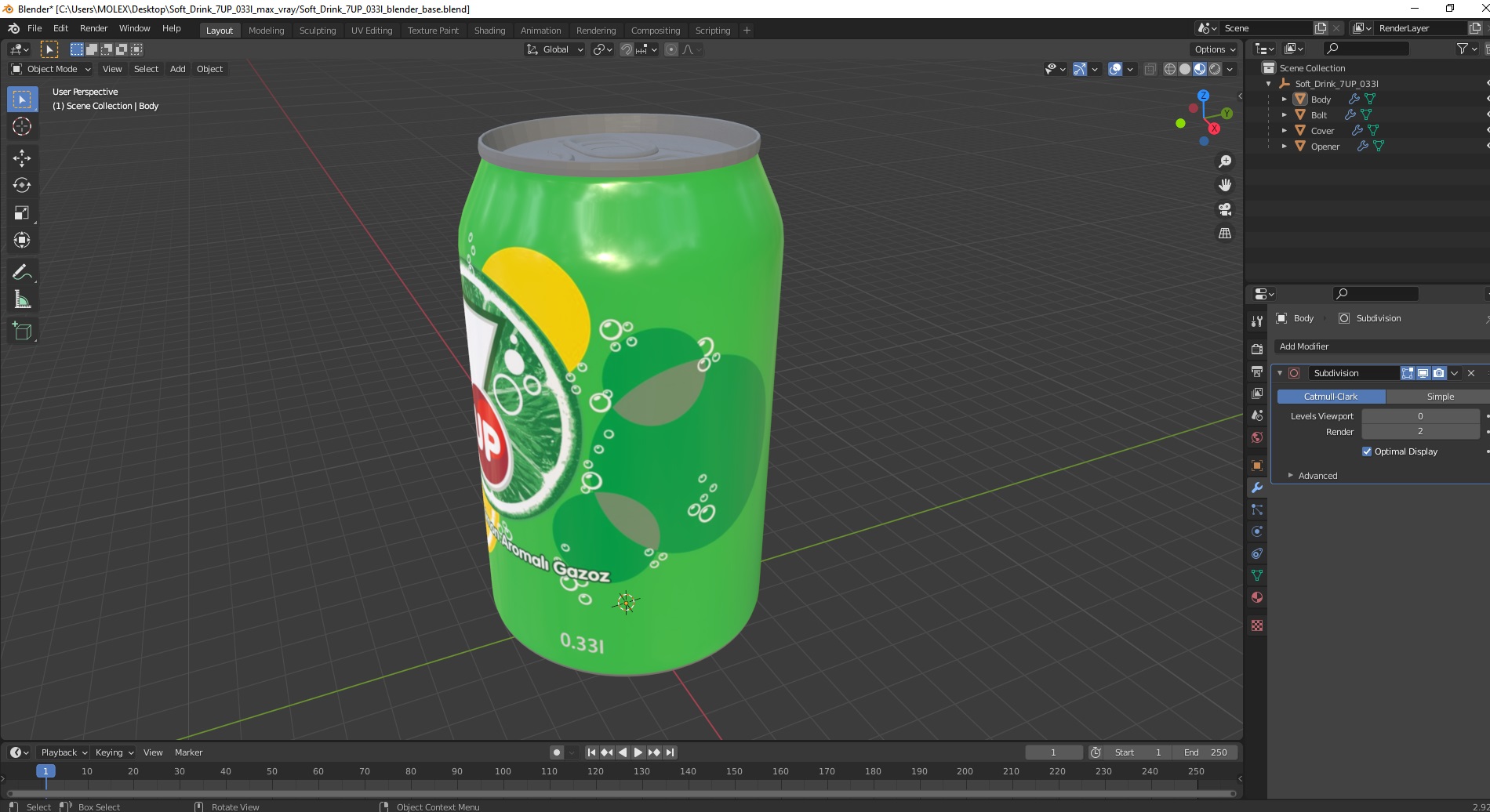The height and width of the screenshot is (812, 1490).
Task: Toggle Subdivision modifier edit mode display
Action: point(1408,373)
